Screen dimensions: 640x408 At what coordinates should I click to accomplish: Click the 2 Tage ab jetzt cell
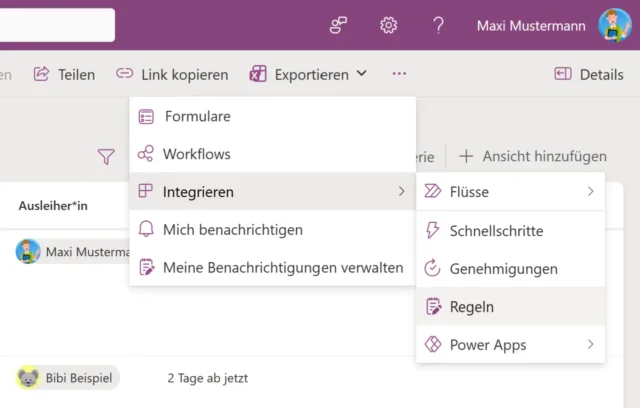click(208, 379)
